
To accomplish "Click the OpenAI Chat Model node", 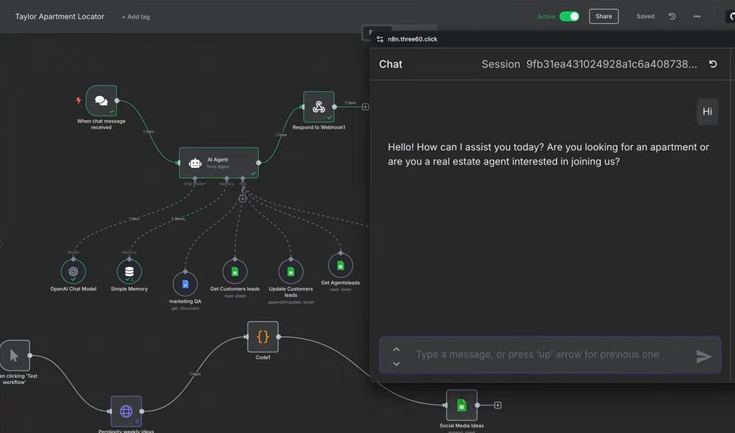I will click(74, 271).
